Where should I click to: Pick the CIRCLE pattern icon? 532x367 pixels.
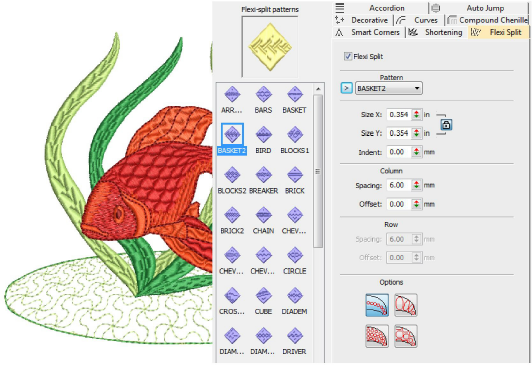[x=294, y=255]
